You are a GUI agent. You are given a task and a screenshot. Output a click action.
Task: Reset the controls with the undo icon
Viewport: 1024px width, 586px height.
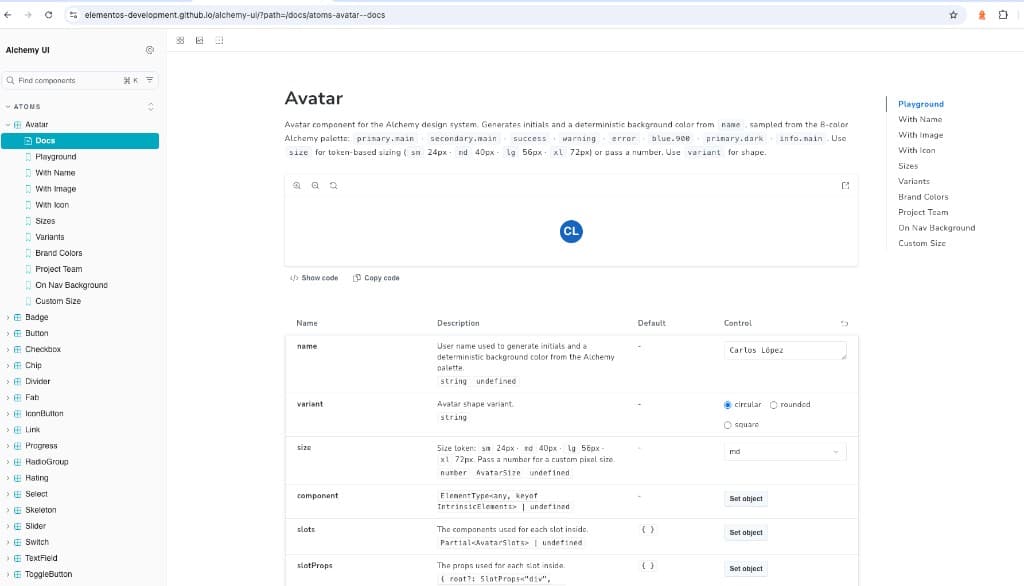[844, 323]
